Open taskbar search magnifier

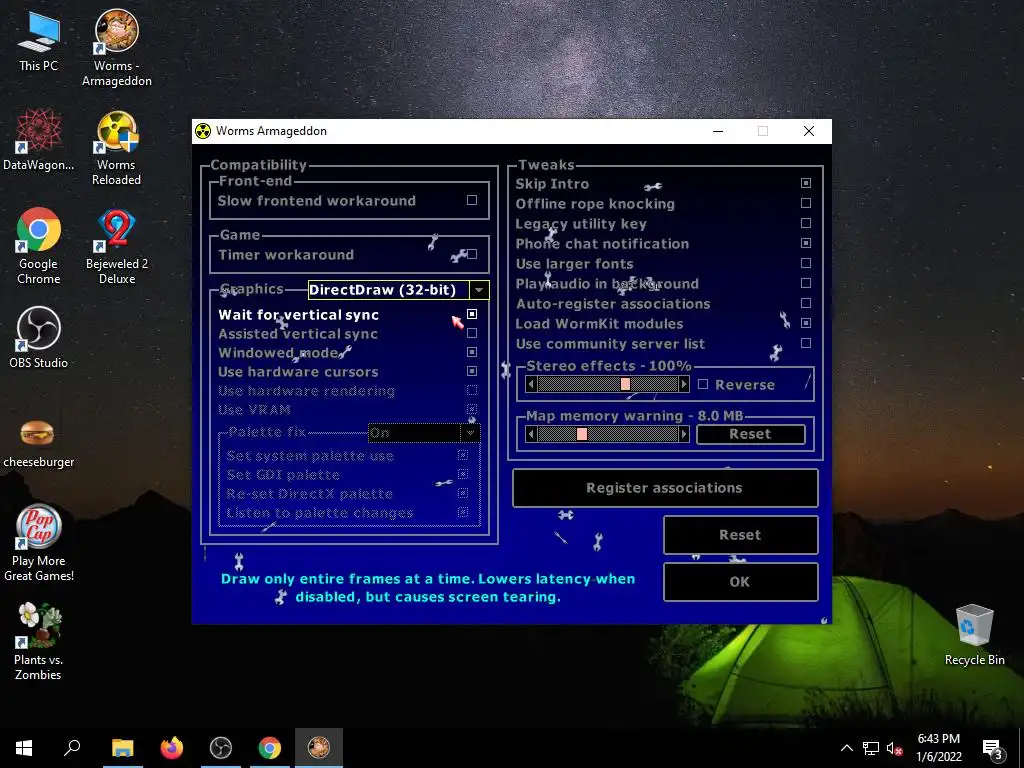click(x=72, y=748)
